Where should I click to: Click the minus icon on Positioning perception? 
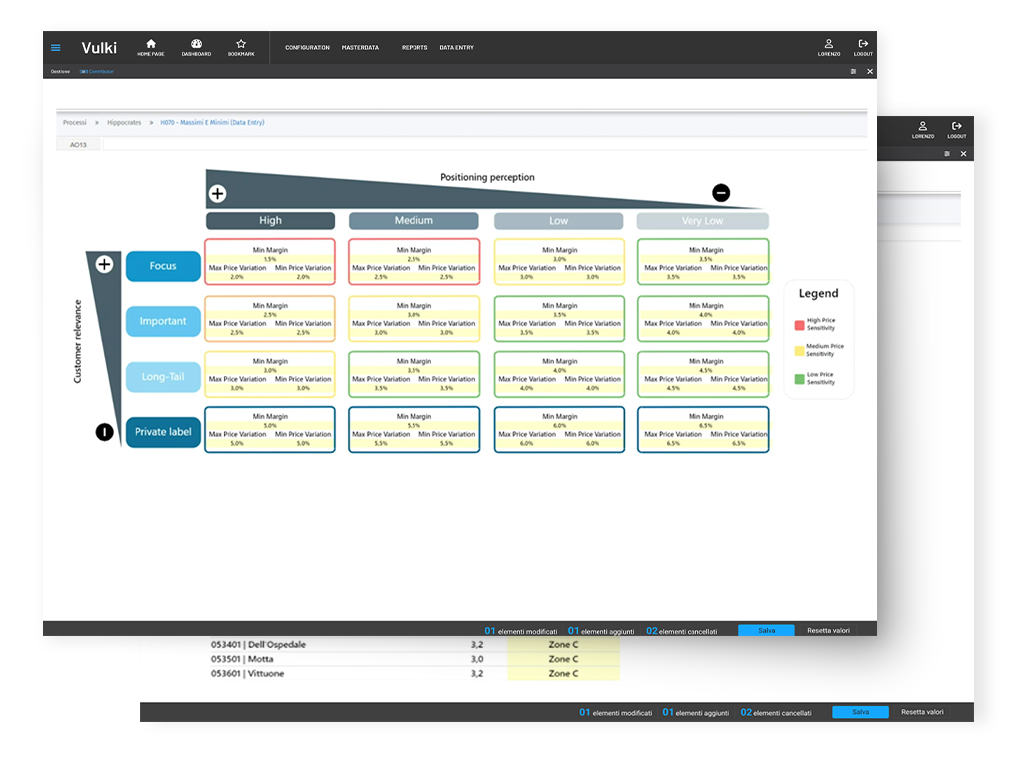721,193
